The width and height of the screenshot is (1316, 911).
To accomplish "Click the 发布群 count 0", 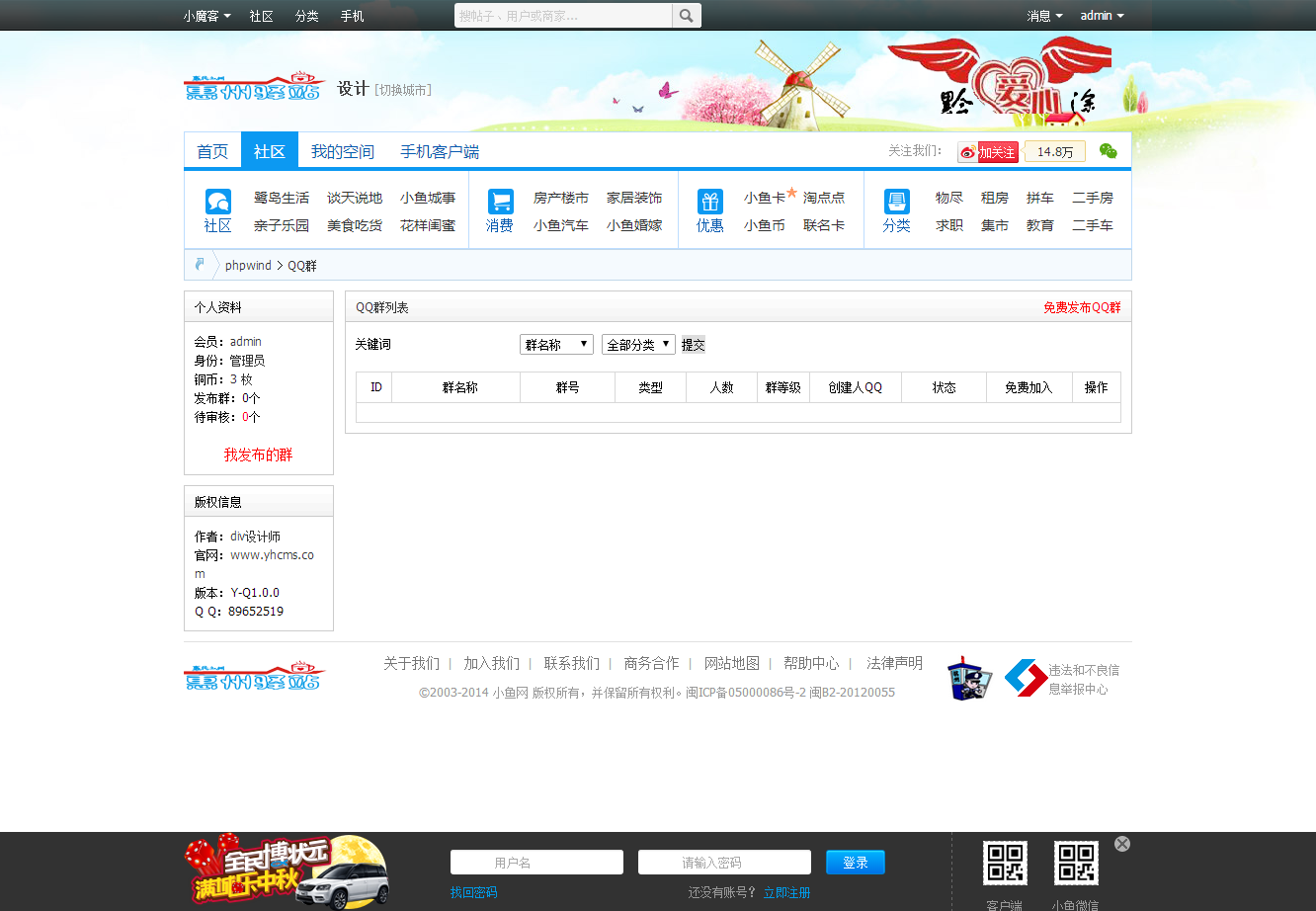I will (x=246, y=398).
